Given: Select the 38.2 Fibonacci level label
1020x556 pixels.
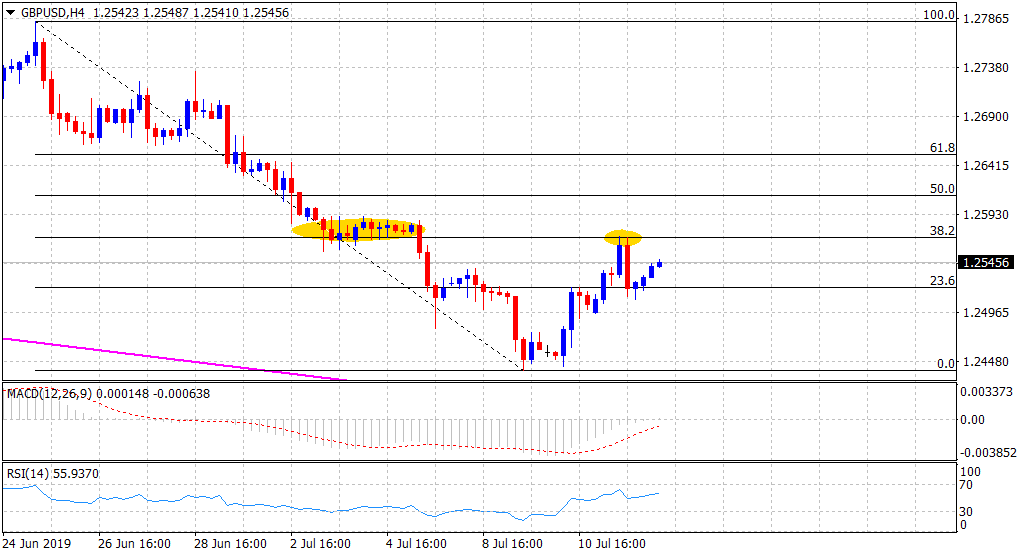Looking at the screenshot, I should 943,231.
